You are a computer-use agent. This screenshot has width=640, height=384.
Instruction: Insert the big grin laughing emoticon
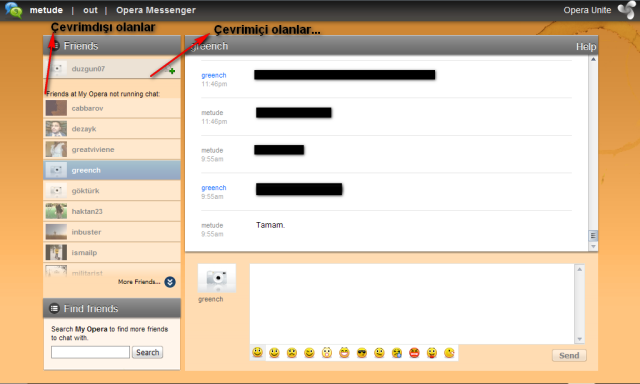tap(344, 353)
